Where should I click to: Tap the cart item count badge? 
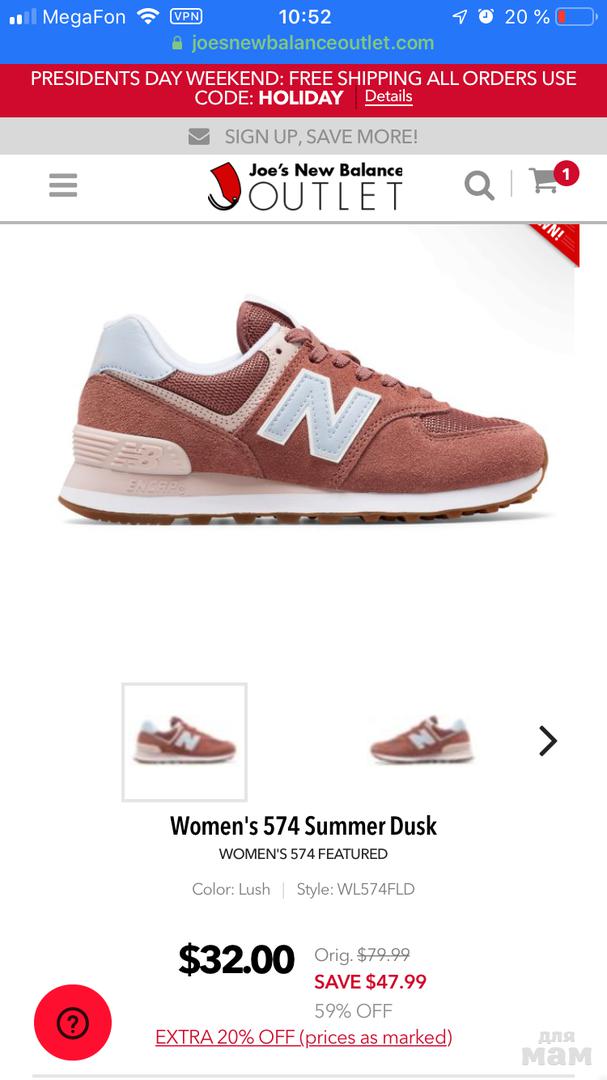(x=566, y=174)
